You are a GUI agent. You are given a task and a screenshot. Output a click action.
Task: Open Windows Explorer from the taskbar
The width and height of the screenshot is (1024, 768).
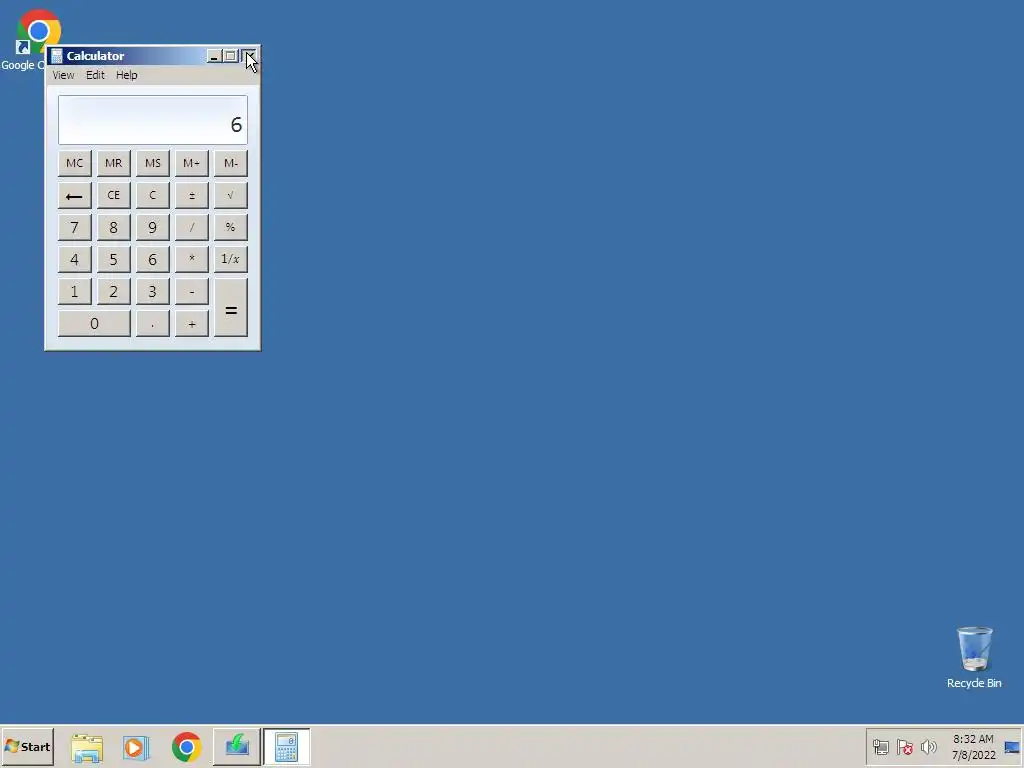87,747
